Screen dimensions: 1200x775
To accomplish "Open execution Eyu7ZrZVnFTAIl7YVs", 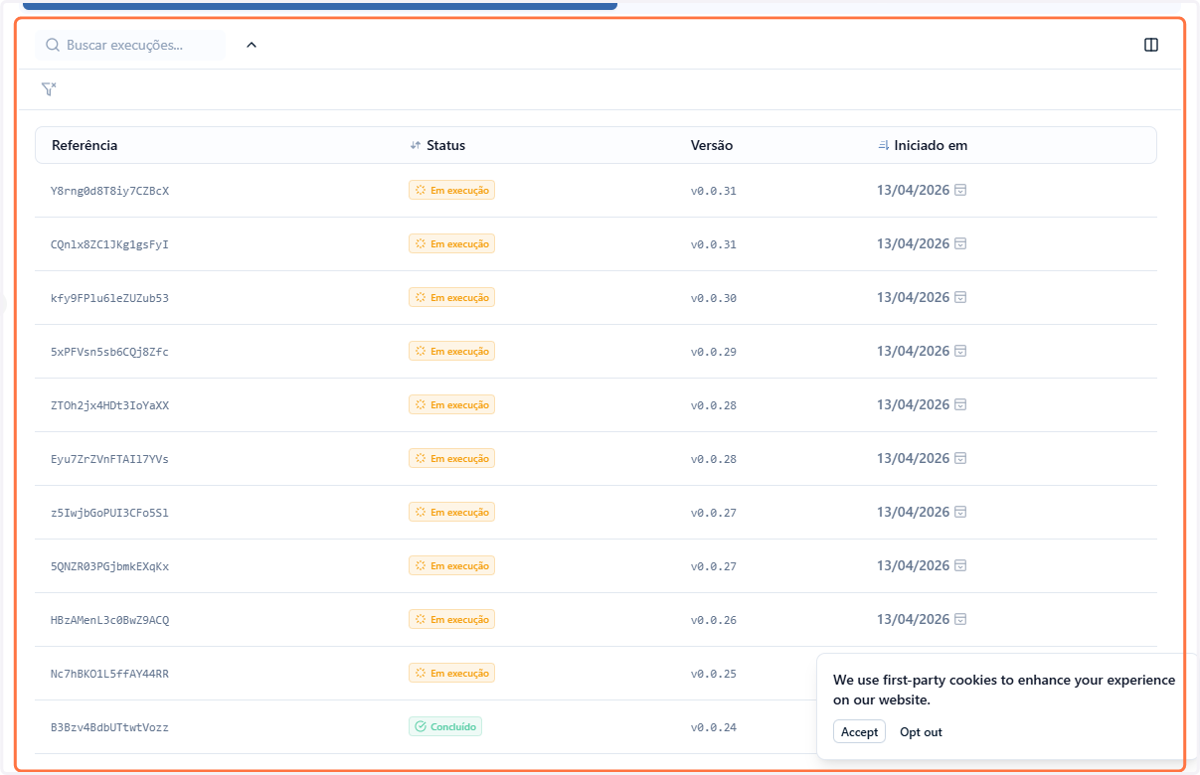I will coord(110,459).
